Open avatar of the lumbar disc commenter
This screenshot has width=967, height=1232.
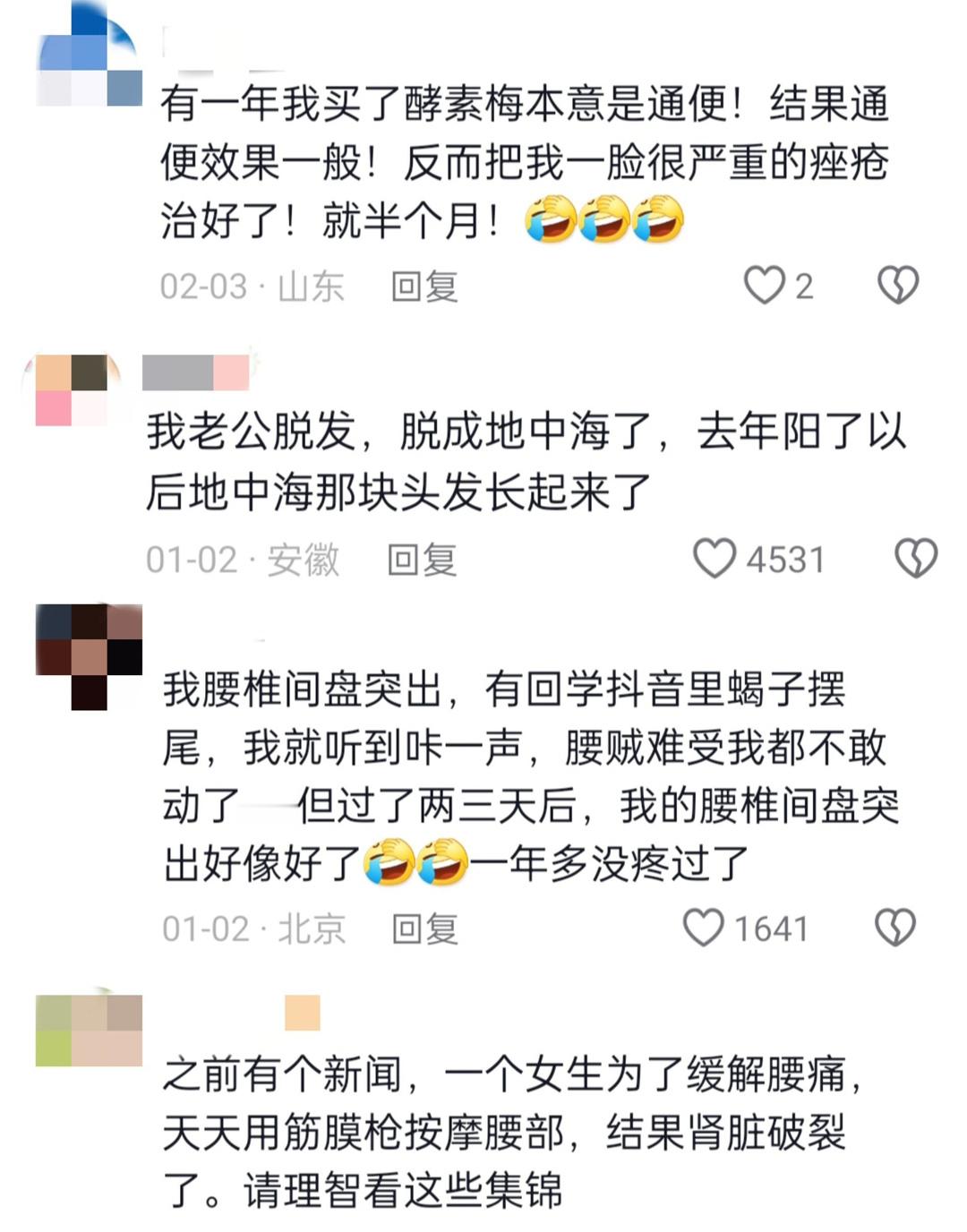point(89,657)
